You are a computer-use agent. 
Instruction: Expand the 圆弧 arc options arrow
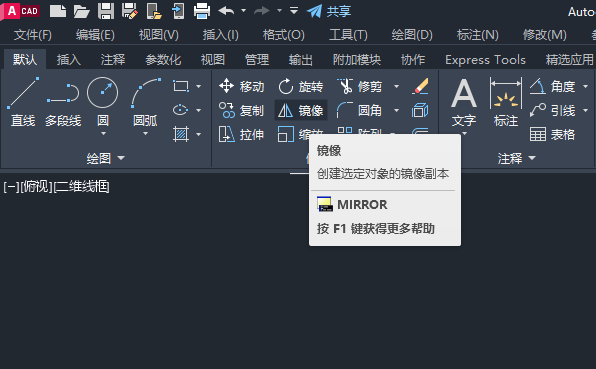[146, 134]
